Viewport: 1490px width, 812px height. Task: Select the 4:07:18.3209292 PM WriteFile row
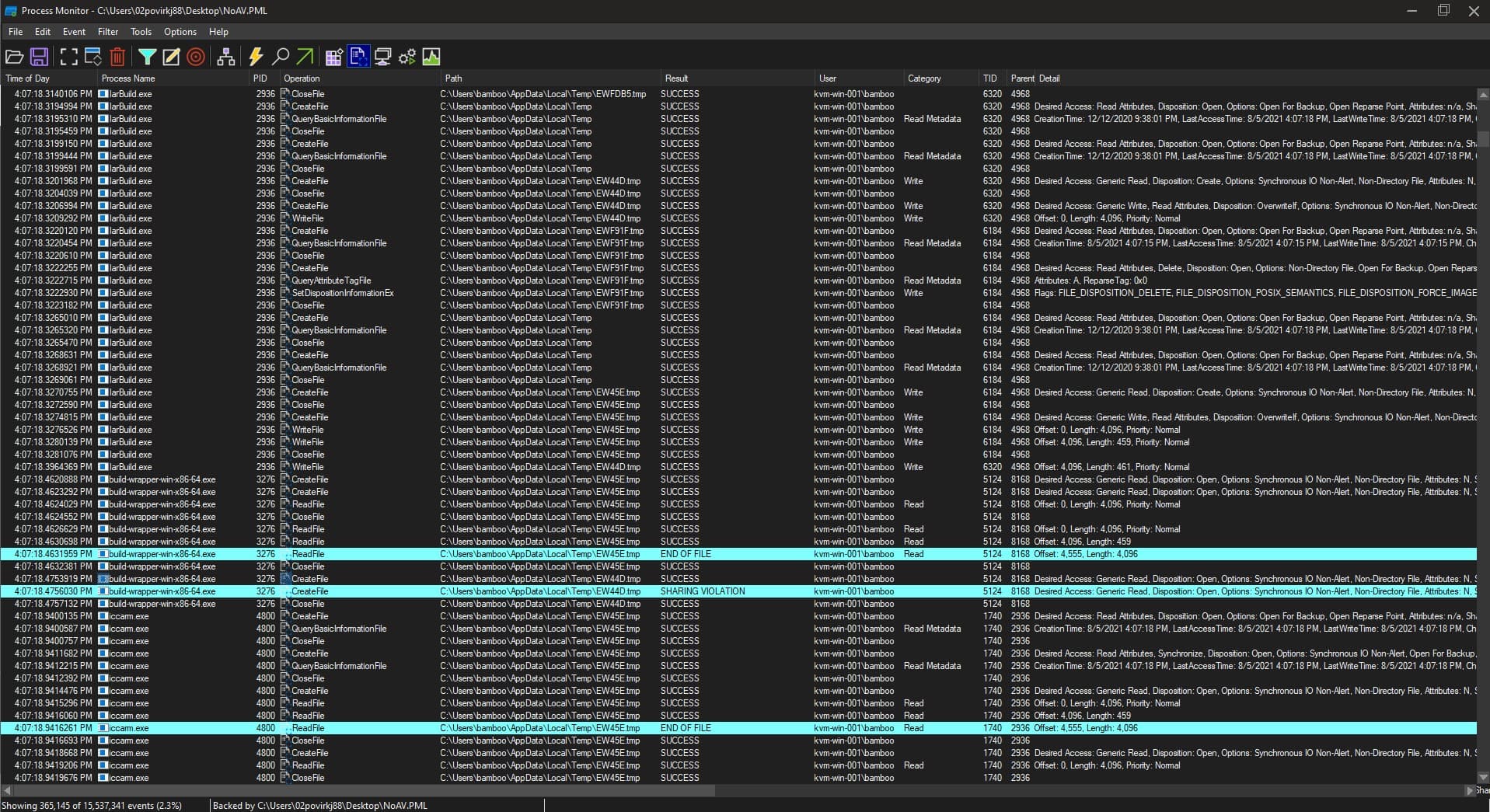click(738, 218)
